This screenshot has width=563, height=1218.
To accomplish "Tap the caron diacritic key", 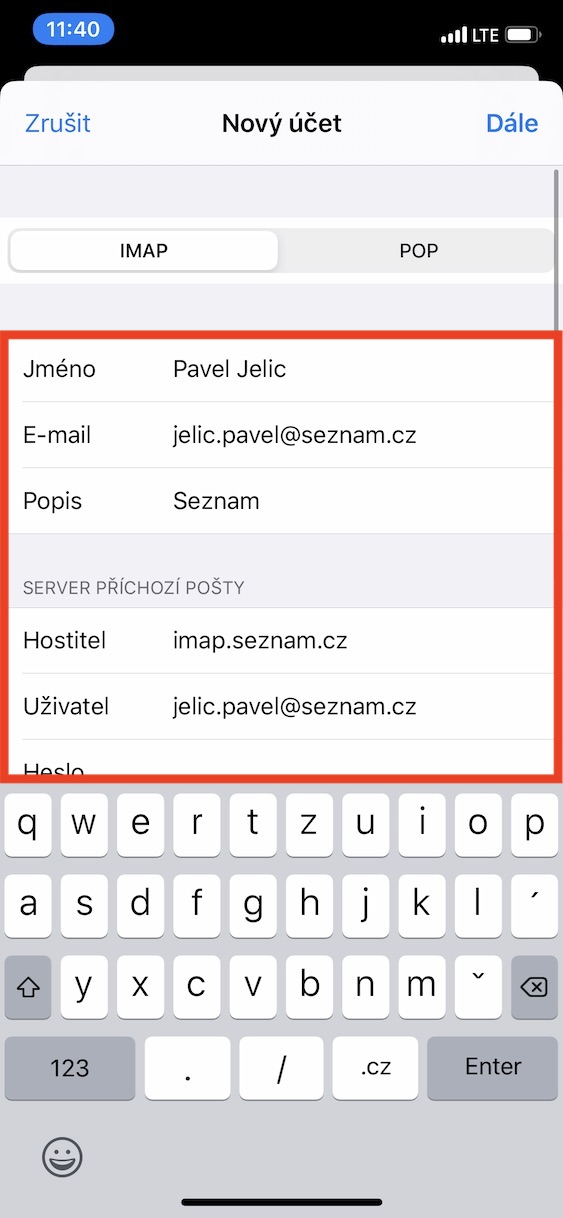I will pyautogui.click(x=478, y=987).
